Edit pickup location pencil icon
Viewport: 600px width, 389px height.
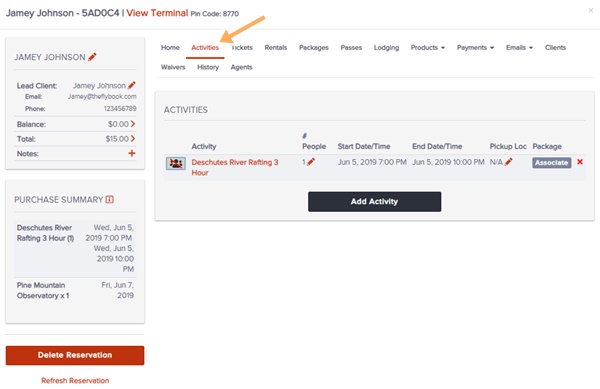coord(508,162)
